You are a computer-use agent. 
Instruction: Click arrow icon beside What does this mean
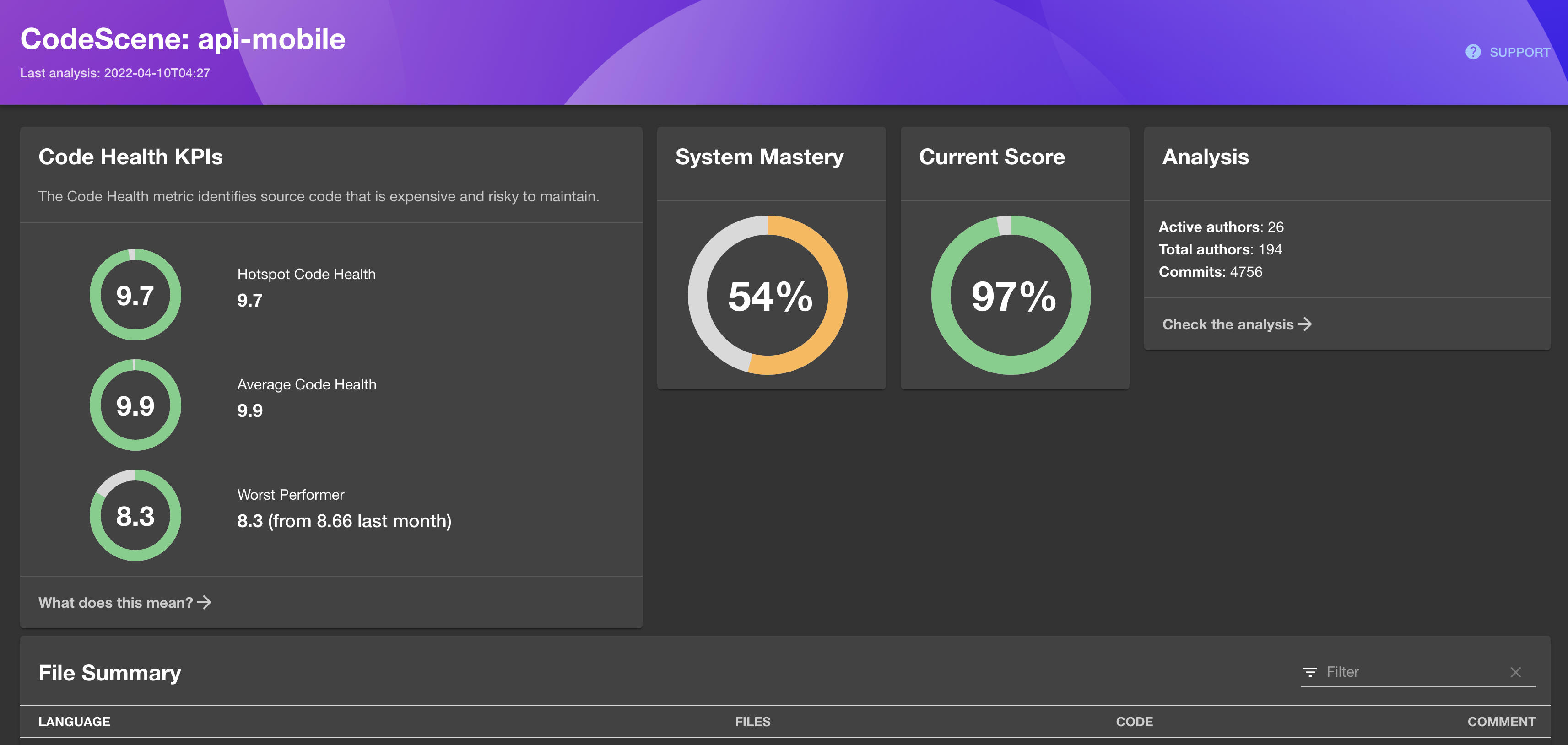[x=205, y=603]
